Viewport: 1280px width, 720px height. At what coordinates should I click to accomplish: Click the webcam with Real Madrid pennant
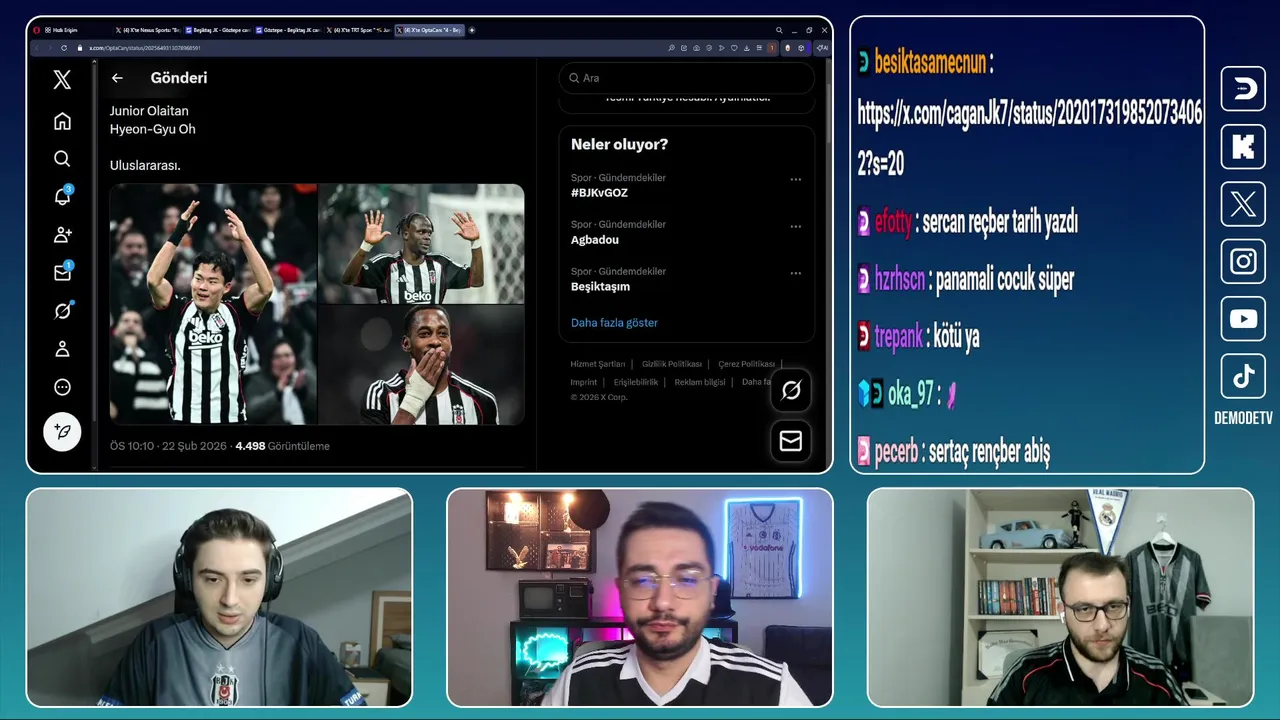(x=1060, y=597)
